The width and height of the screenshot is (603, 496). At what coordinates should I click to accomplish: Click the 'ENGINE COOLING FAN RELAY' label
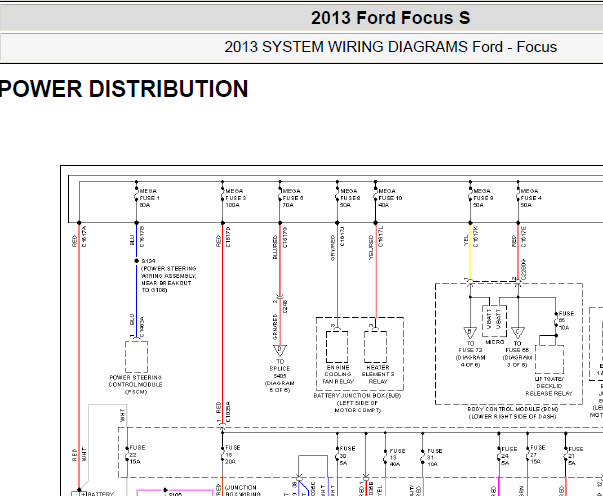pos(338,374)
